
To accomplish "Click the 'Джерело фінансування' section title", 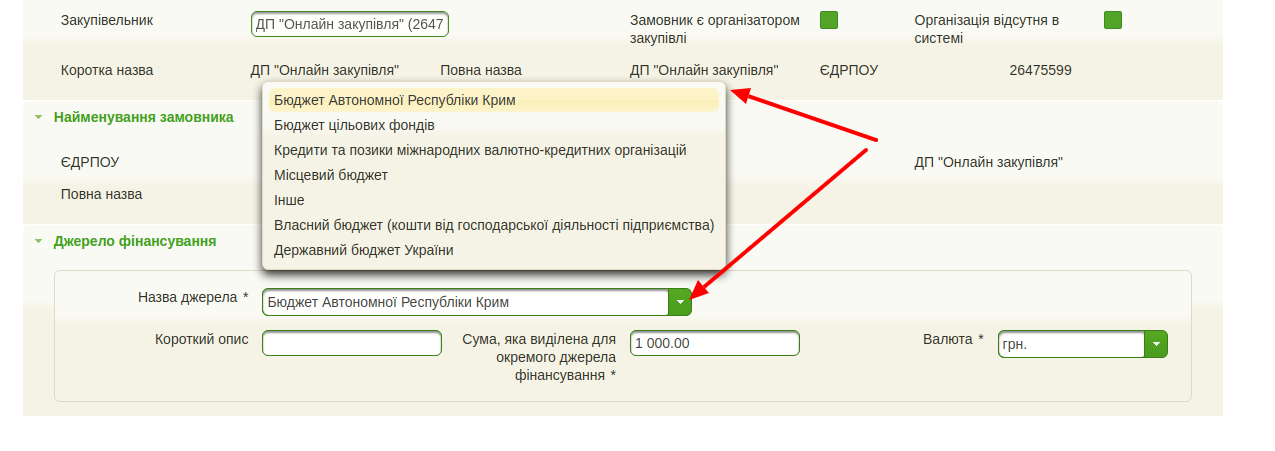I will (x=135, y=241).
